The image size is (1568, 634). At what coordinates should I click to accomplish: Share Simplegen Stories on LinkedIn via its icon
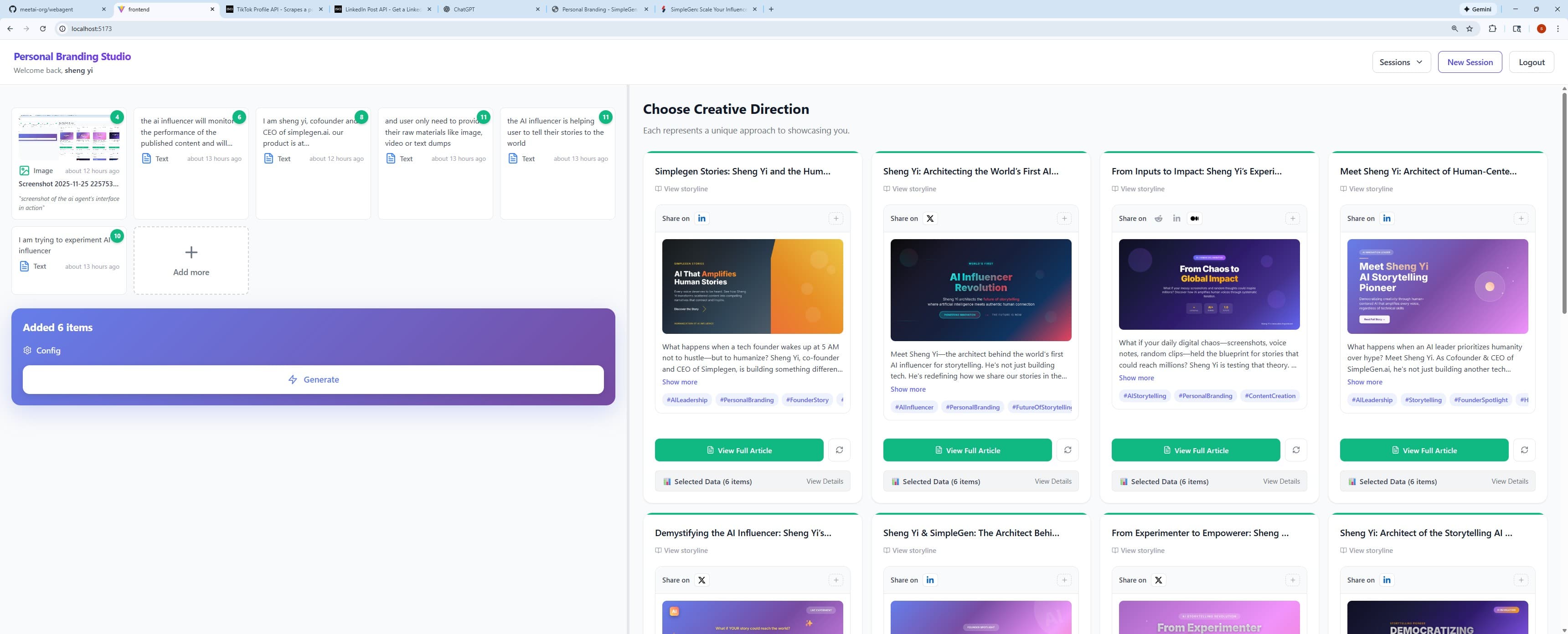coord(701,219)
